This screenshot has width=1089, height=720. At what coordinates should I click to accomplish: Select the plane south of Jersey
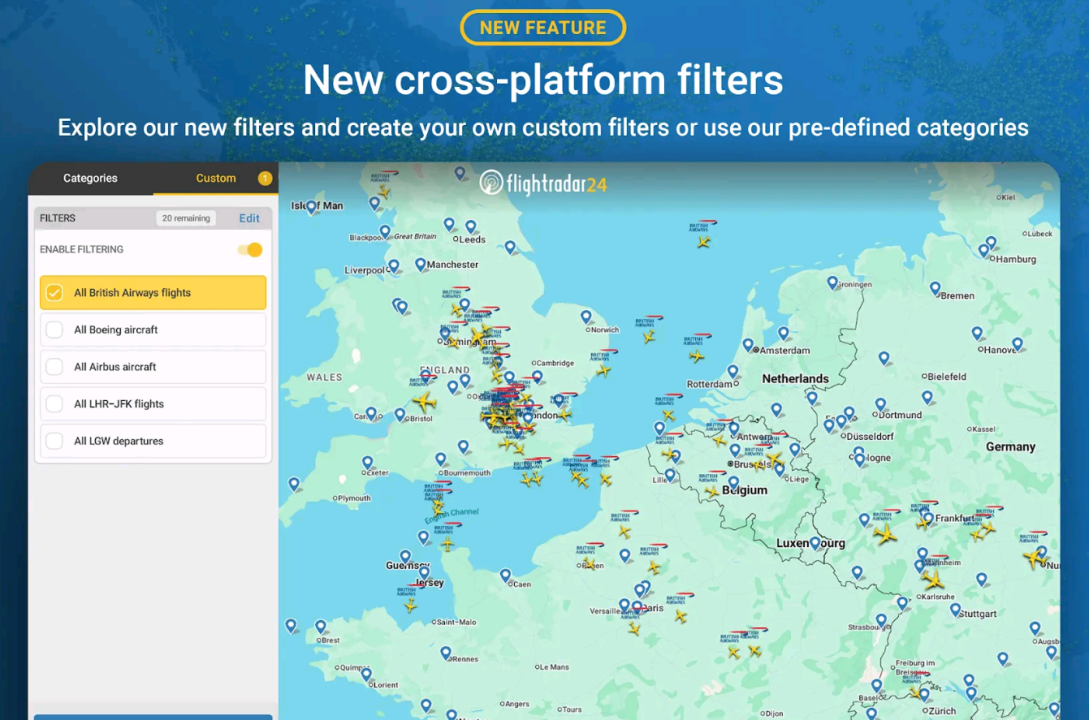[410, 607]
